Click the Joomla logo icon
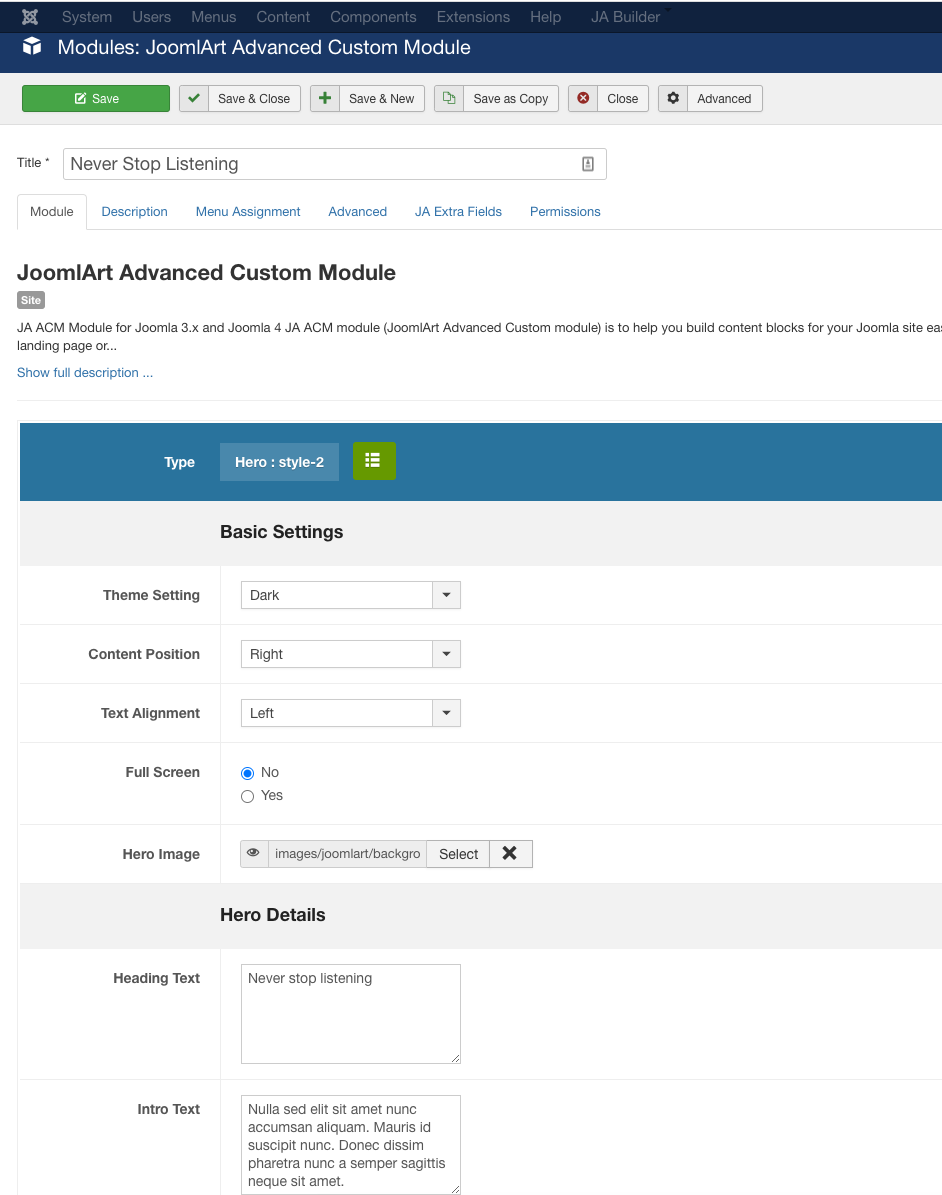Image resolution: width=942 pixels, height=1195 pixels. tap(30, 17)
